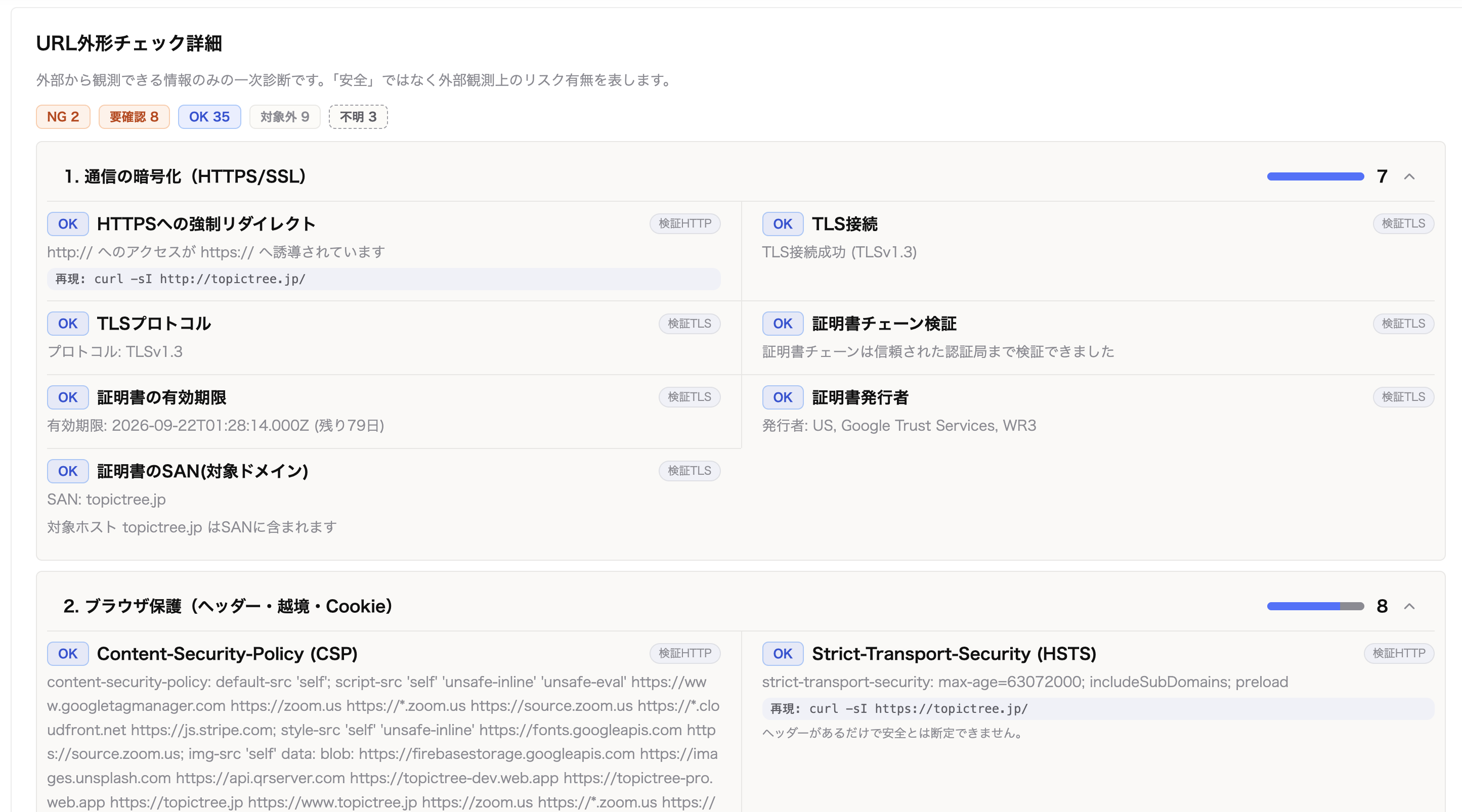Image resolution: width=1462 pixels, height=812 pixels.
Task: Click the 証明書チェーンは信頼された認証局まで検証できました text
Action: click(938, 352)
